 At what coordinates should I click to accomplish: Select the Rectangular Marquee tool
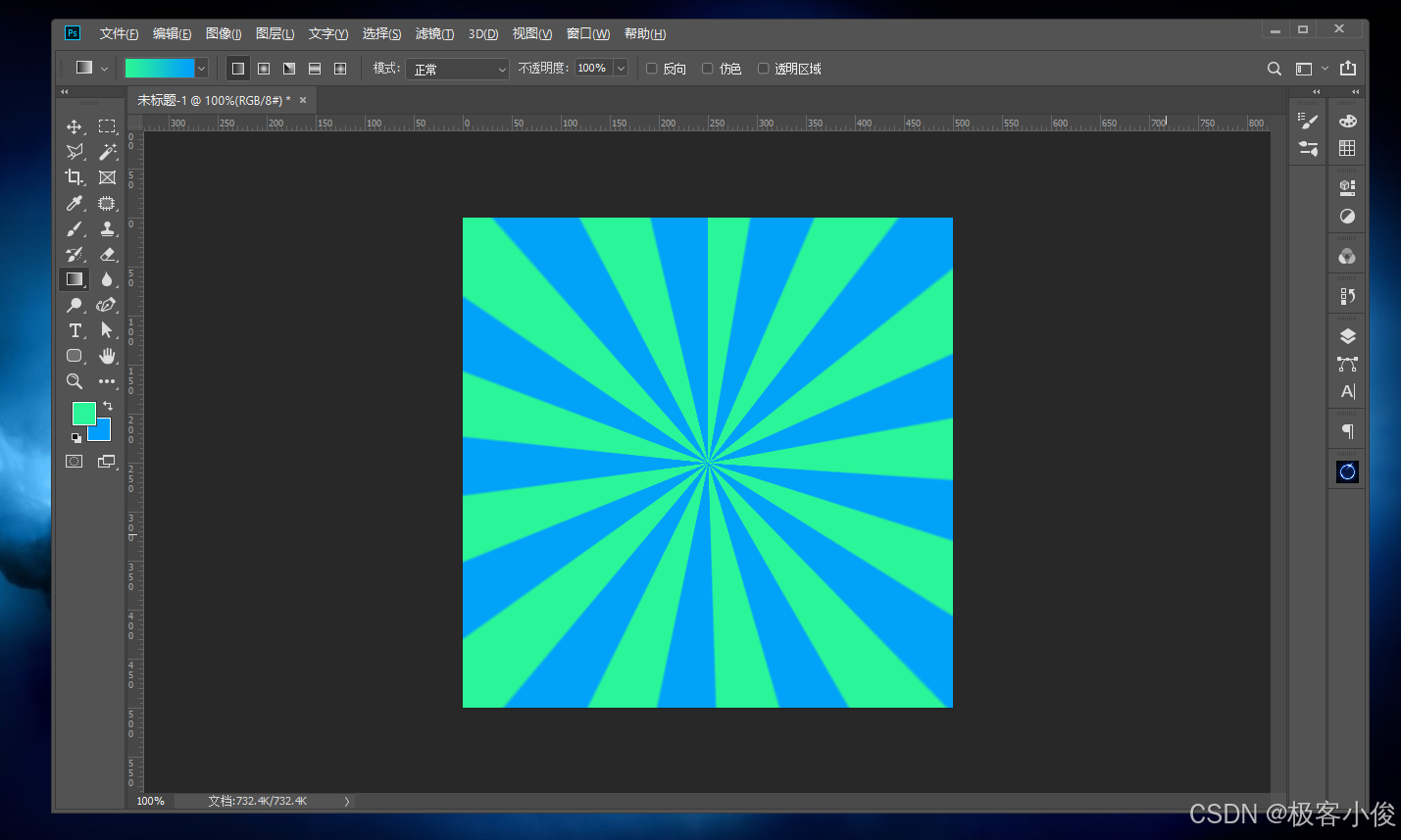(x=107, y=126)
